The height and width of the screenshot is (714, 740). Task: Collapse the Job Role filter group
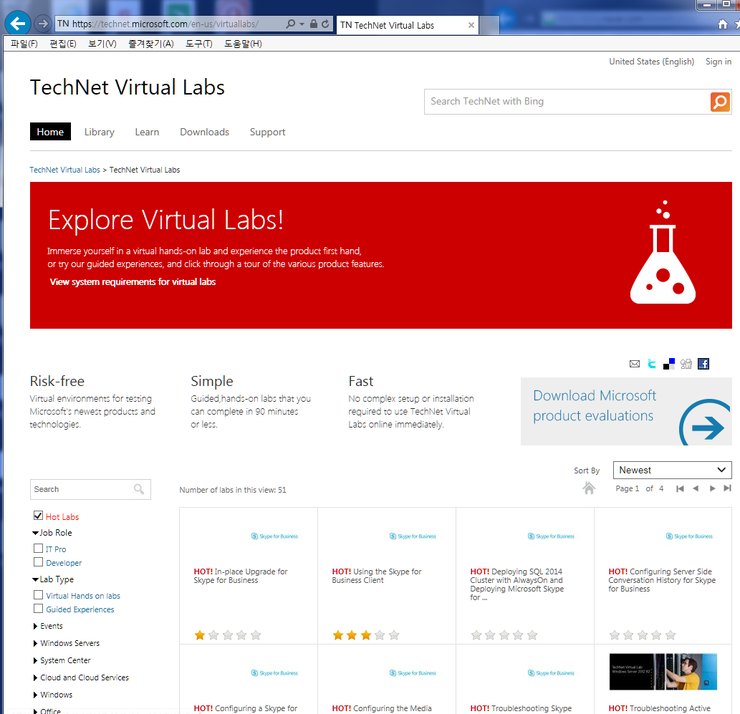pos(35,533)
